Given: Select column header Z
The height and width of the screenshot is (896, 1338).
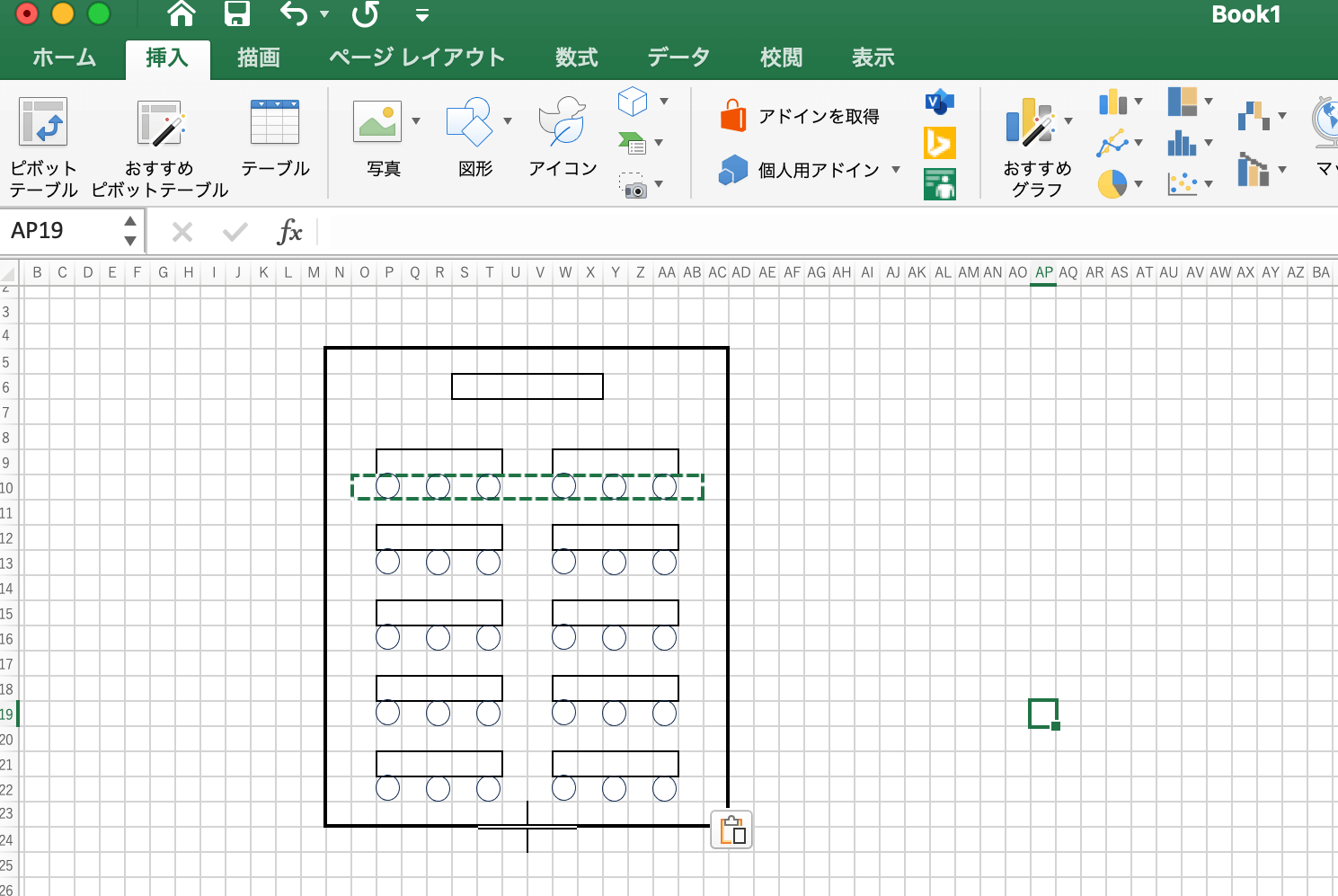Looking at the screenshot, I should pos(641,272).
